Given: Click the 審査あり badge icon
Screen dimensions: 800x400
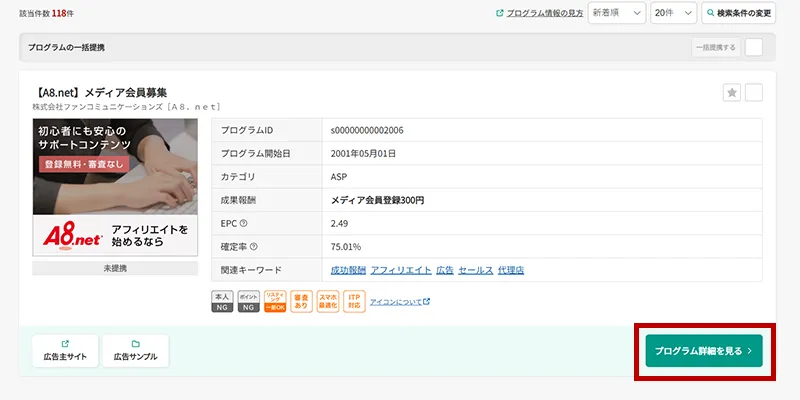Looking at the screenshot, I should tap(302, 302).
